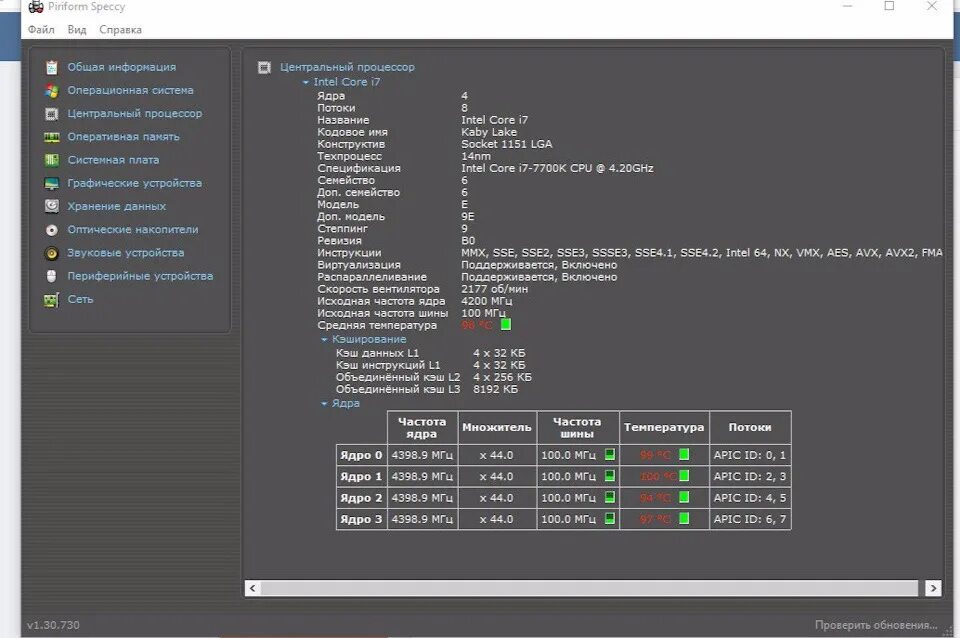Screen dimensions: 960x638
Task: Click the APIC ID: 6, 7 cell
Action: (750, 519)
